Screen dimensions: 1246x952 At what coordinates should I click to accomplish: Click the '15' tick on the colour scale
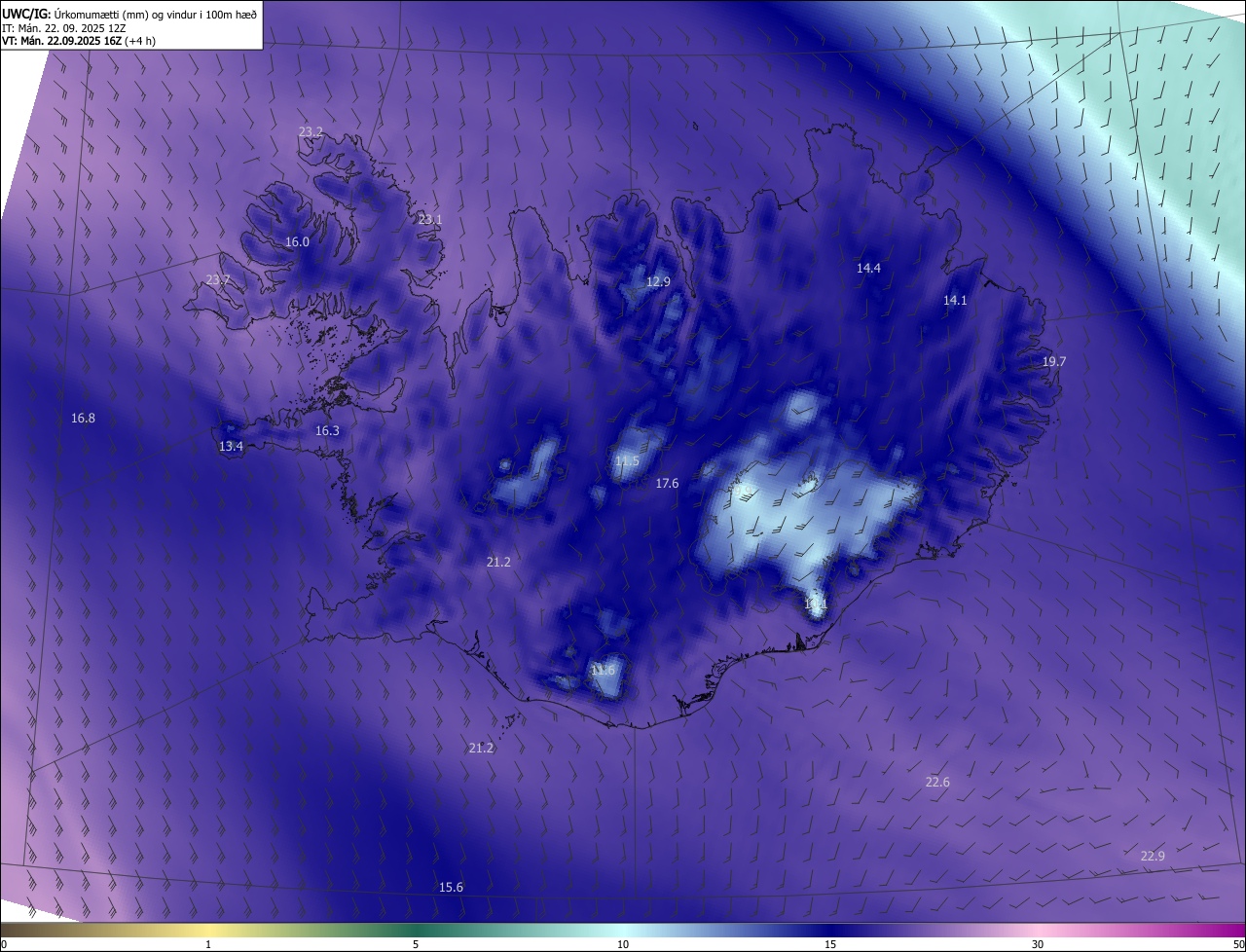(830, 945)
